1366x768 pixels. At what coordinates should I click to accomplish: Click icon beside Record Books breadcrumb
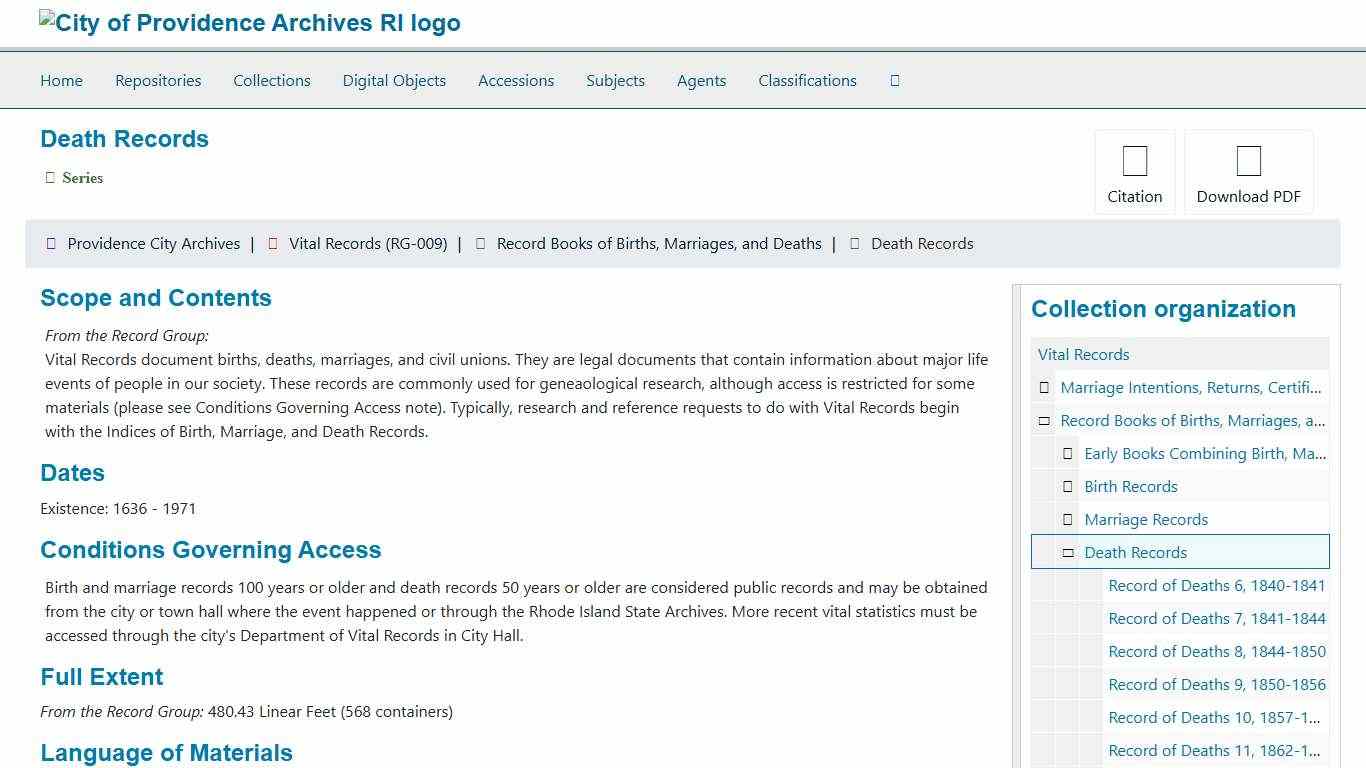[481, 244]
